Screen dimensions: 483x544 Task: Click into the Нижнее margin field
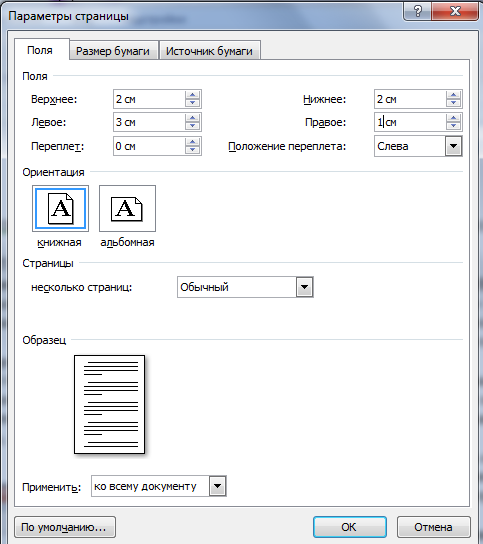click(410, 99)
